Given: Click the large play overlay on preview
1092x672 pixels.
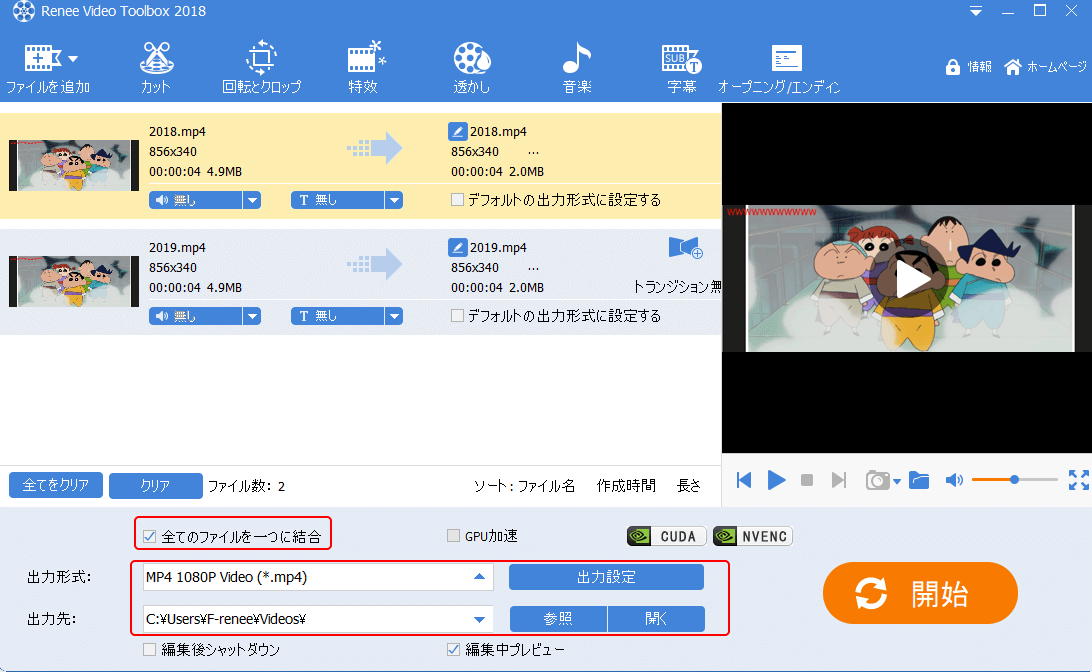Looking at the screenshot, I should click(x=911, y=279).
